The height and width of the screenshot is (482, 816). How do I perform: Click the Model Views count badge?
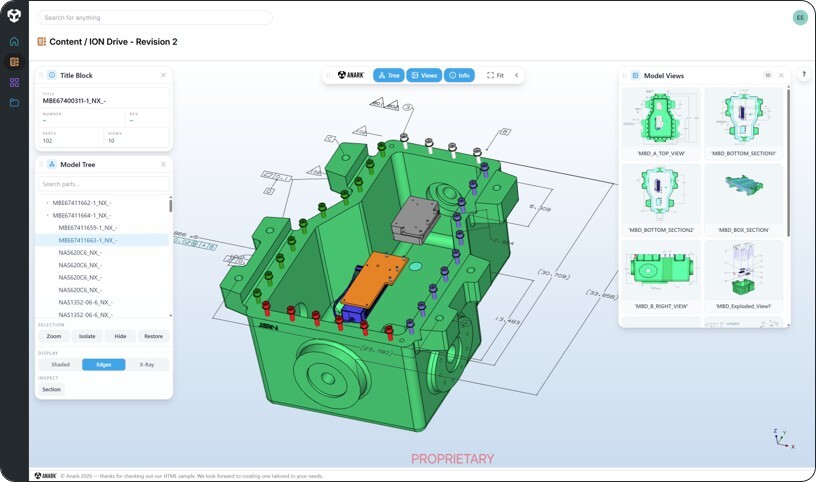(768, 75)
